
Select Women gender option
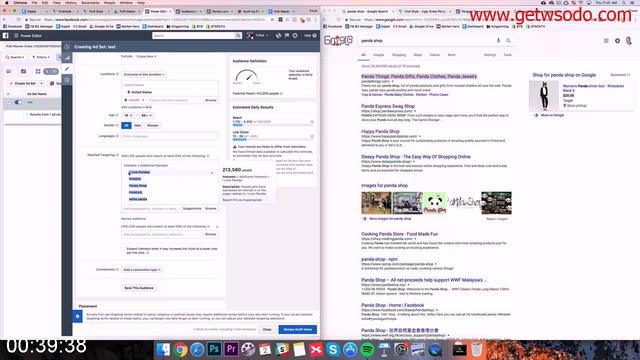click(153, 125)
